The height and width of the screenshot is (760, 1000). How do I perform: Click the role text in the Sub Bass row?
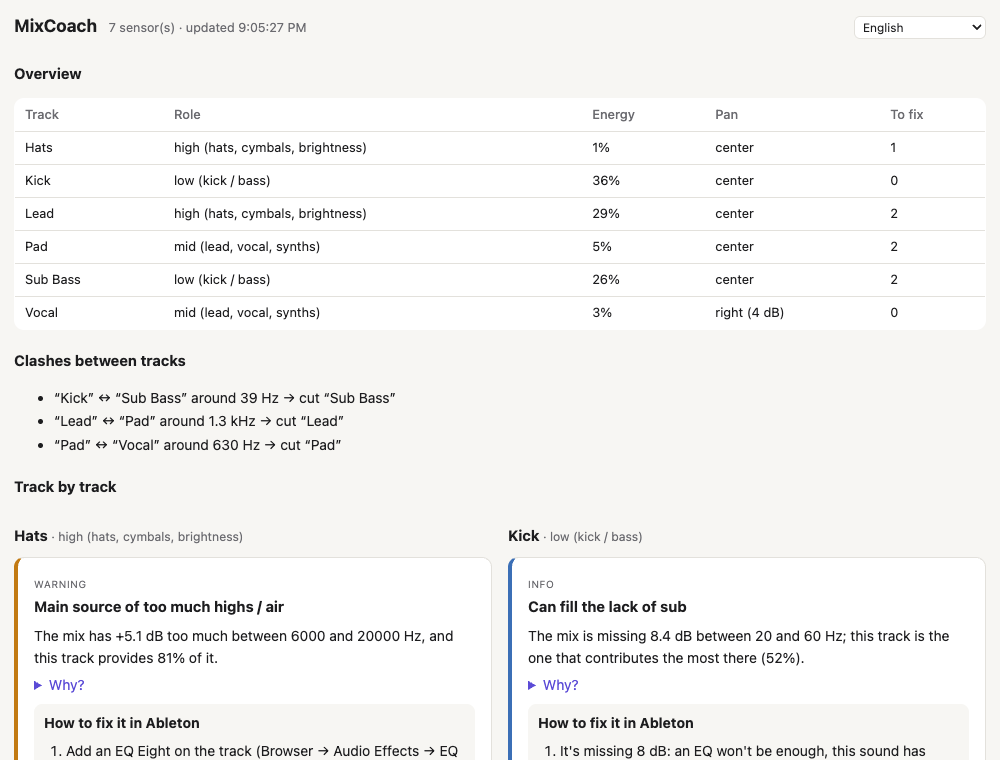pyautogui.click(x=222, y=280)
